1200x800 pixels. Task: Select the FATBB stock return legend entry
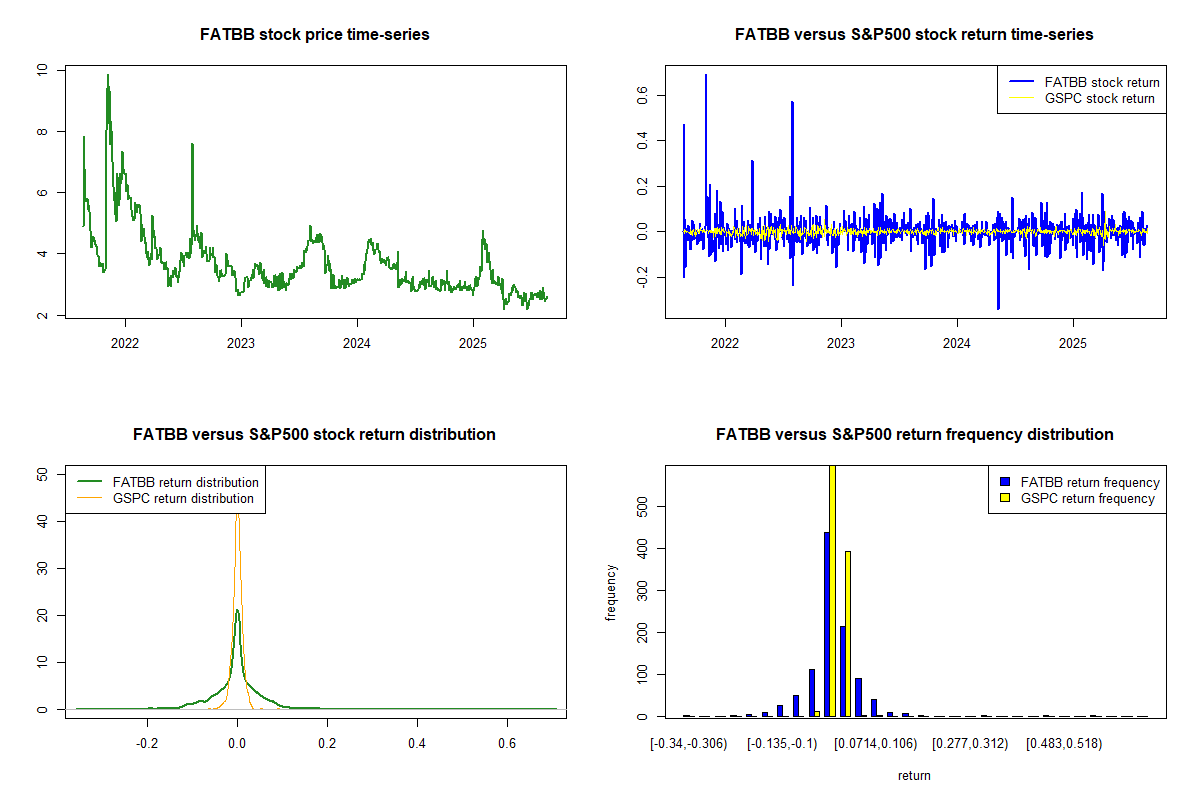(1101, 82)
